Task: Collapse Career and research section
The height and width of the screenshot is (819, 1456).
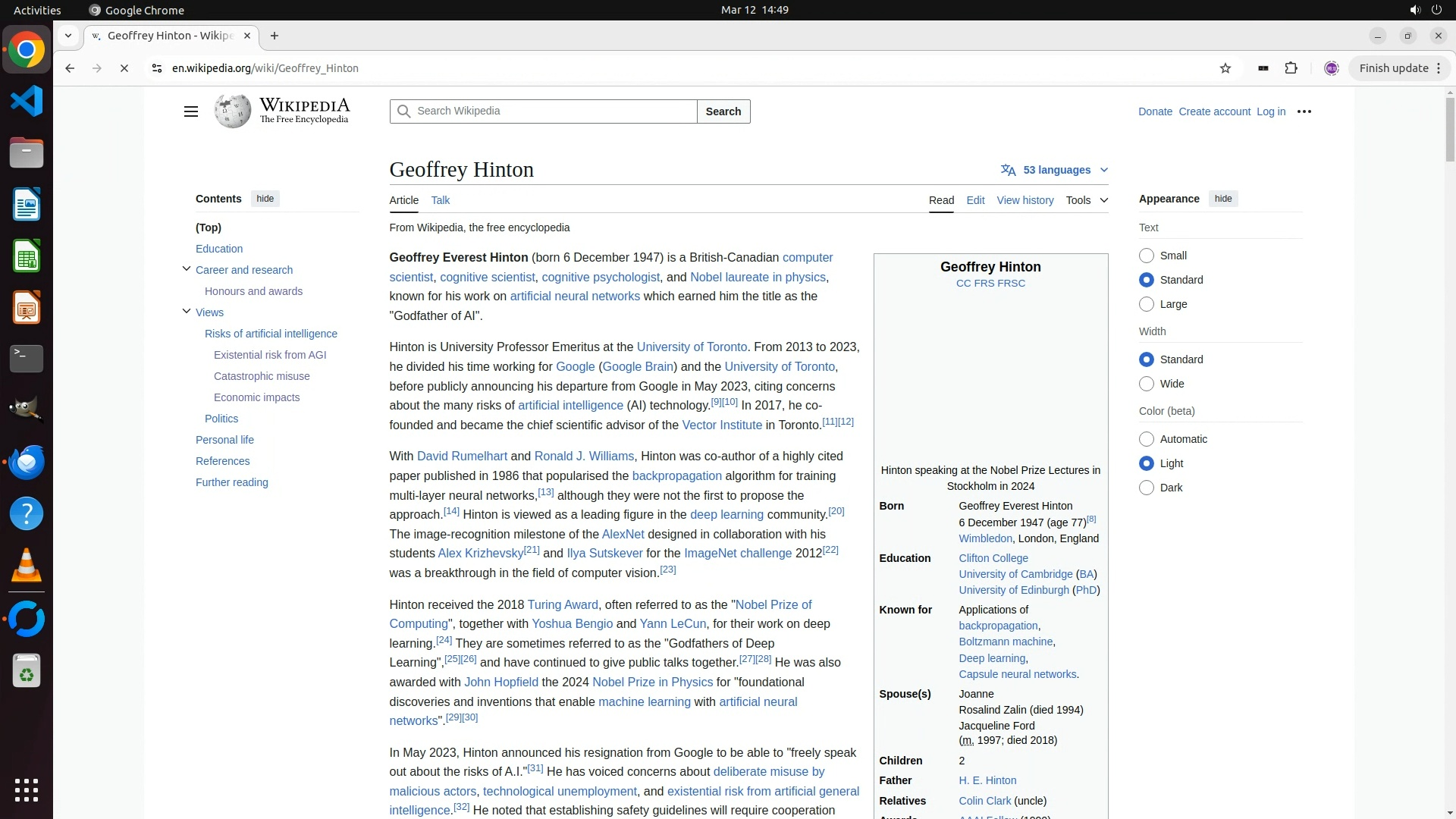Action: 187,269
